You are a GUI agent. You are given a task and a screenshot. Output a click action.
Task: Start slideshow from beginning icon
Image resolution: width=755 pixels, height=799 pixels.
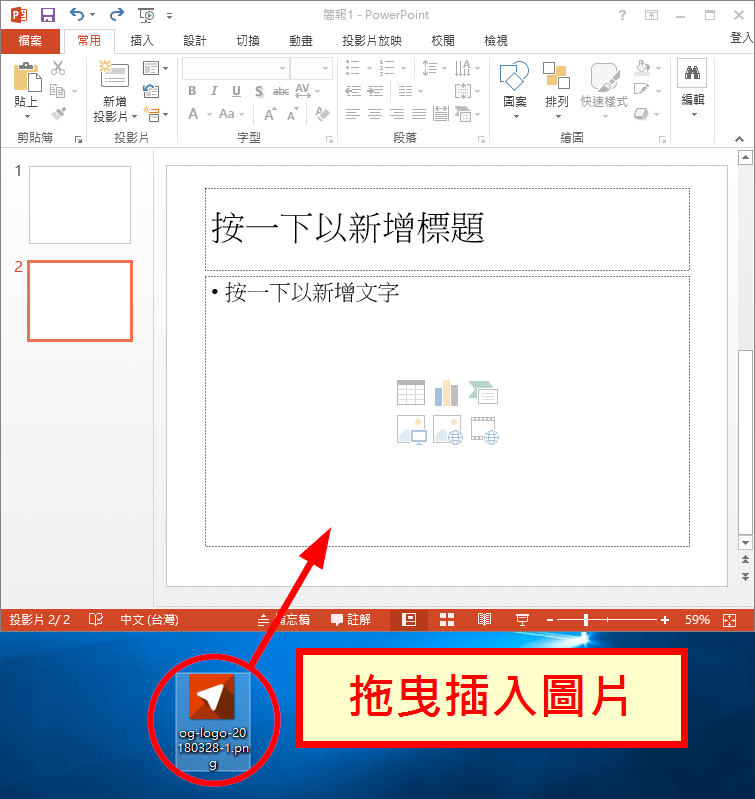[x=146, y=15]
